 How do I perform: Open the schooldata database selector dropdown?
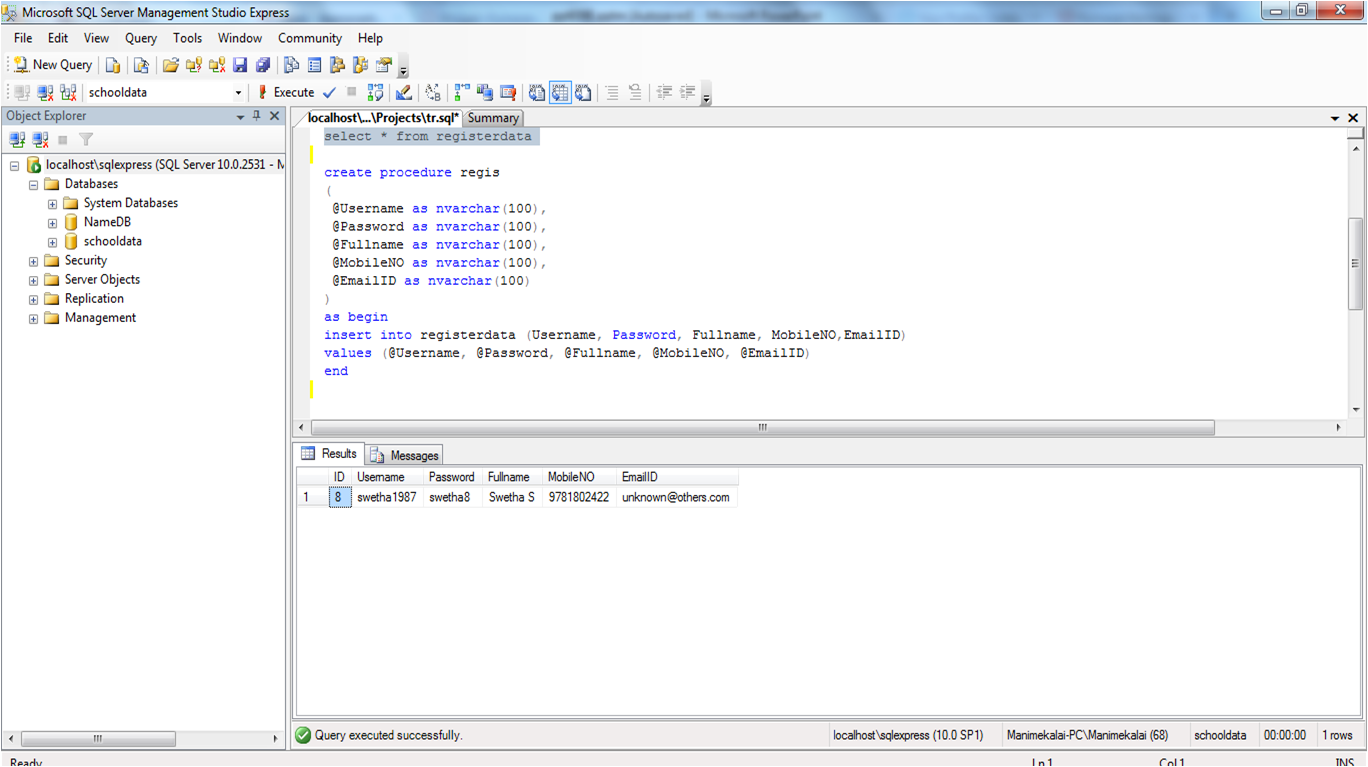click(238, 92)
